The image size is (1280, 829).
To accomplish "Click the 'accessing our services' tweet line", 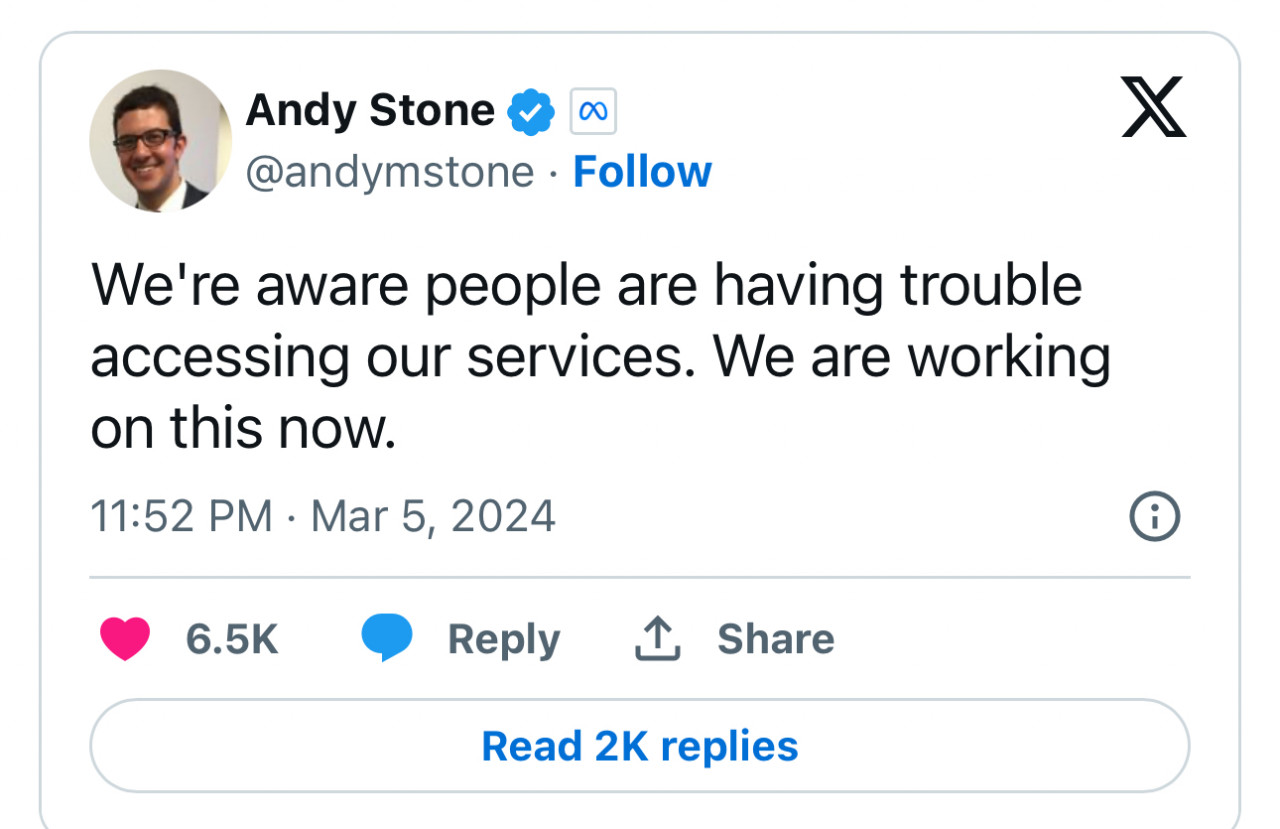I will point(601,358).
